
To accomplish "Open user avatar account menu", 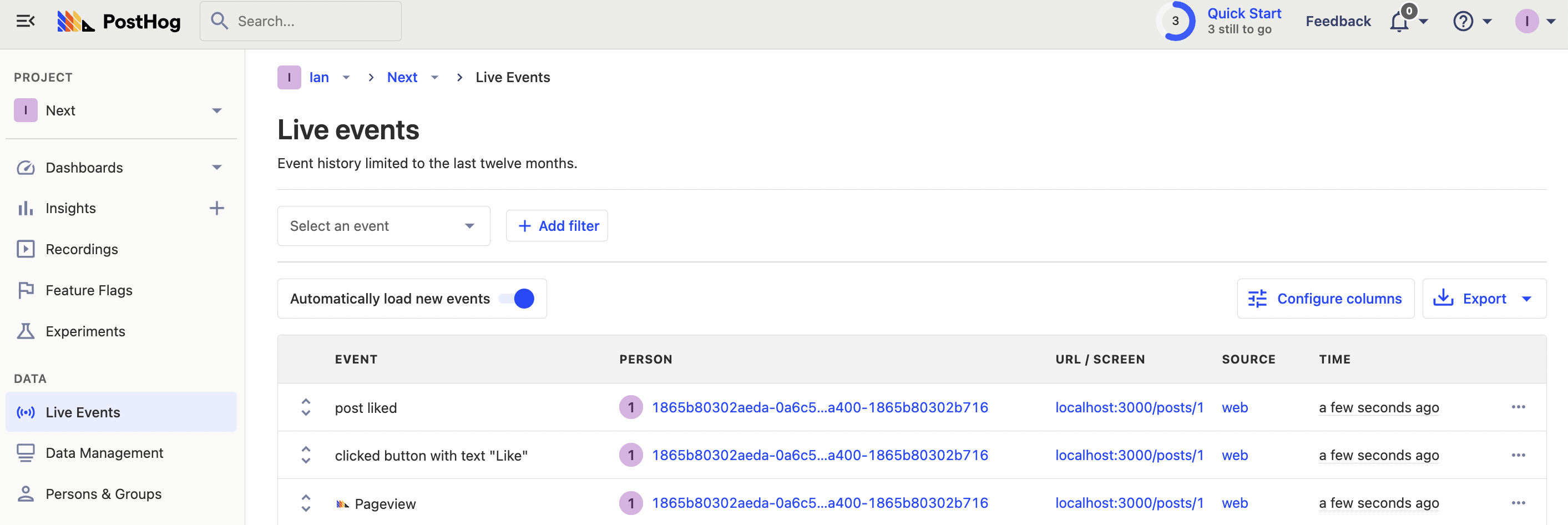I will [x=1527, y=21].
